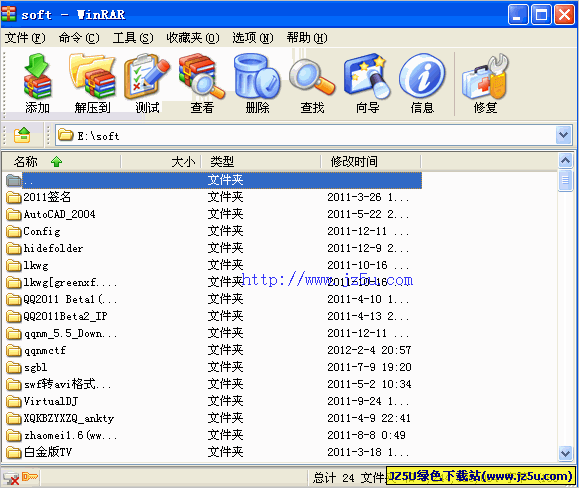579x488 pixels.
Task: Select QQ2011 Beta1 (... folder name
Action: point(70,299)
